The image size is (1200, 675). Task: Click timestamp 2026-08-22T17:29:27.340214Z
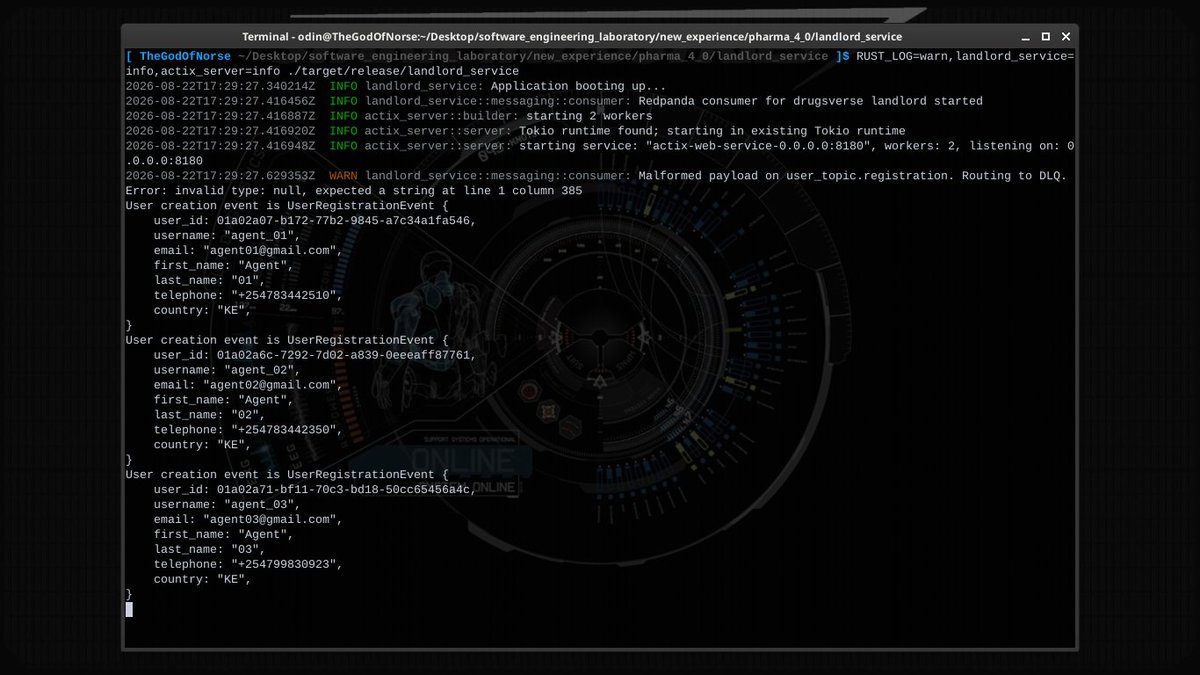[x=220, y=86]
